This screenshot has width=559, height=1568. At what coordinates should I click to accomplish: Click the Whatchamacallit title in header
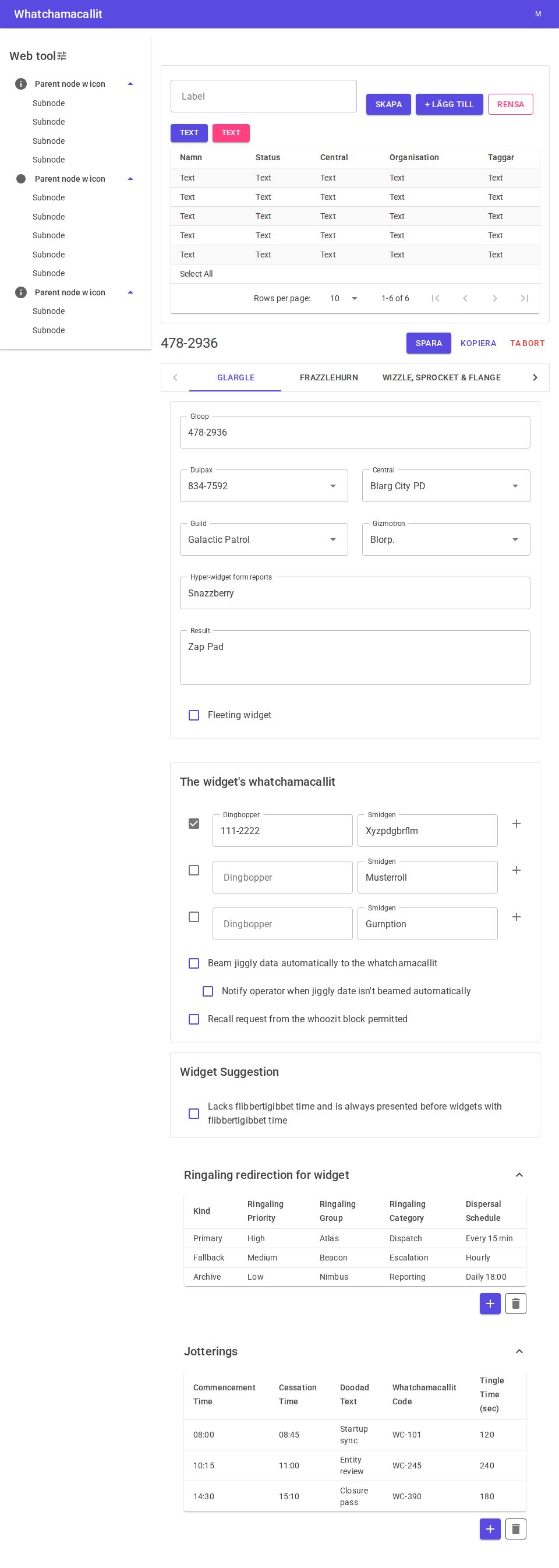(58, 14)
